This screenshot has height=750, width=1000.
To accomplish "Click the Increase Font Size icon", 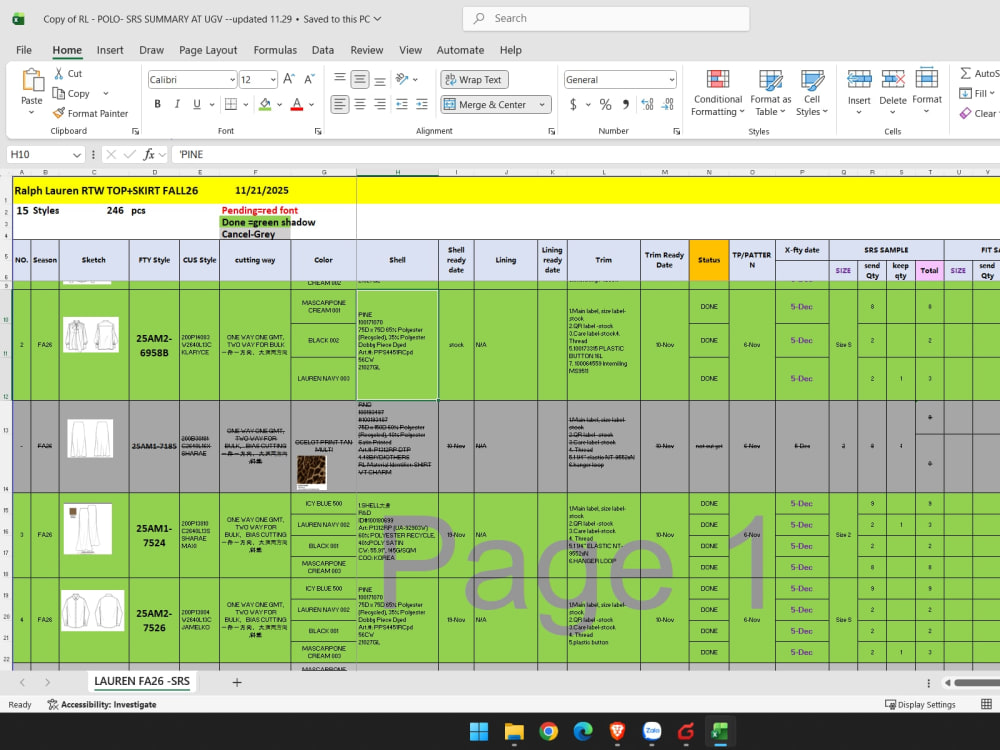I will (x=288, y=79).
